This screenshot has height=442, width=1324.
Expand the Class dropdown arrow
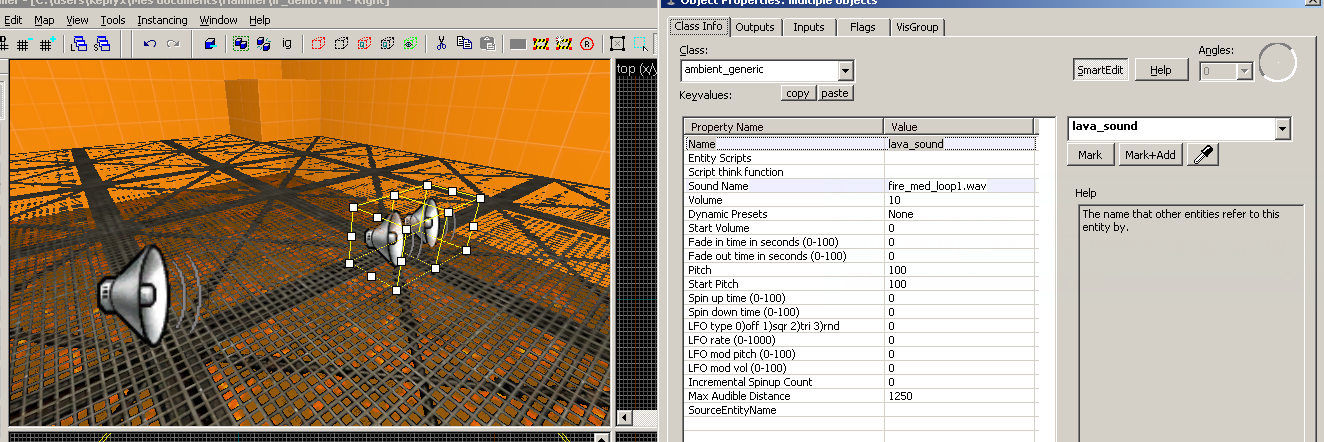tap(846, 70)
